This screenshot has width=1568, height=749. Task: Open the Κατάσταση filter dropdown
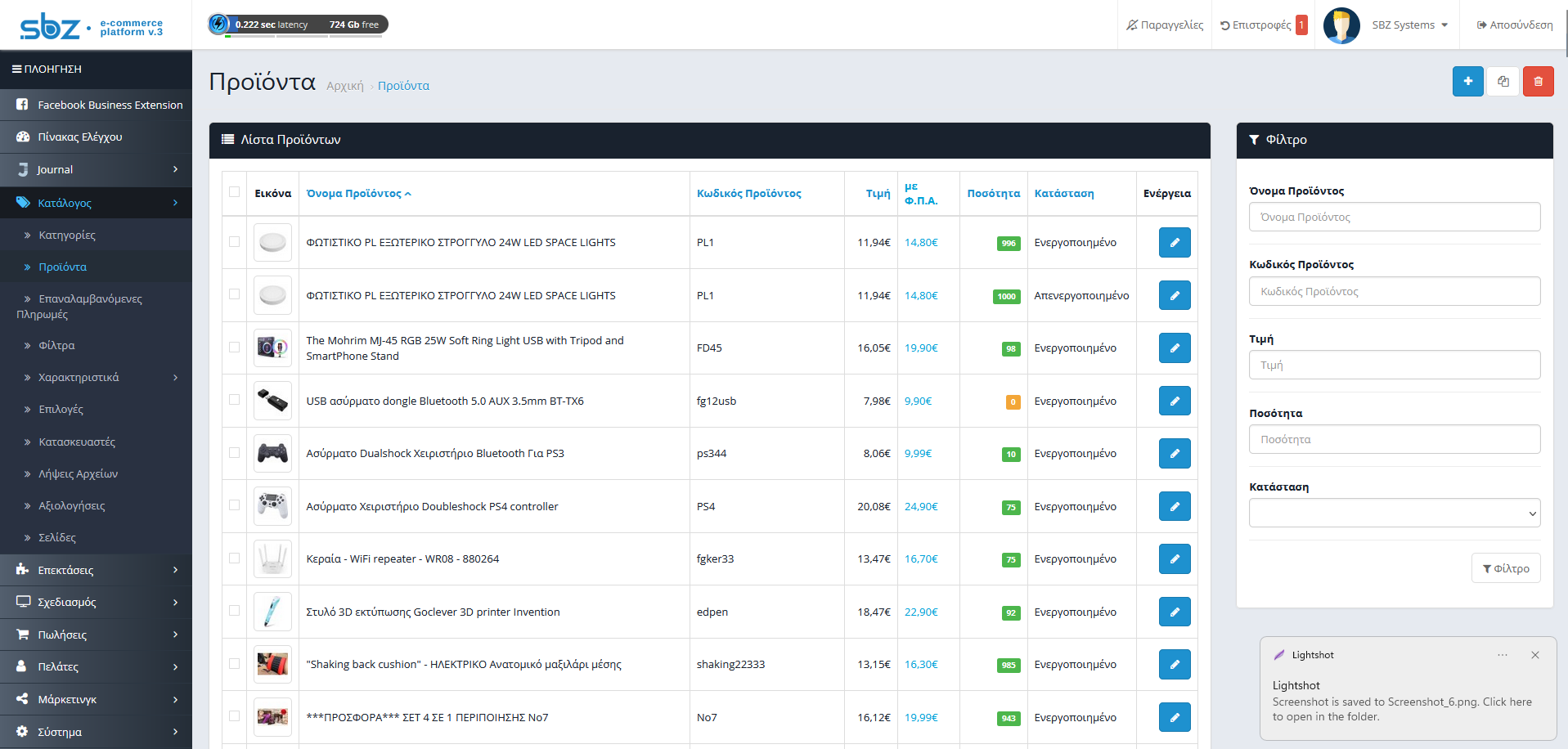tap(1394, 513)
